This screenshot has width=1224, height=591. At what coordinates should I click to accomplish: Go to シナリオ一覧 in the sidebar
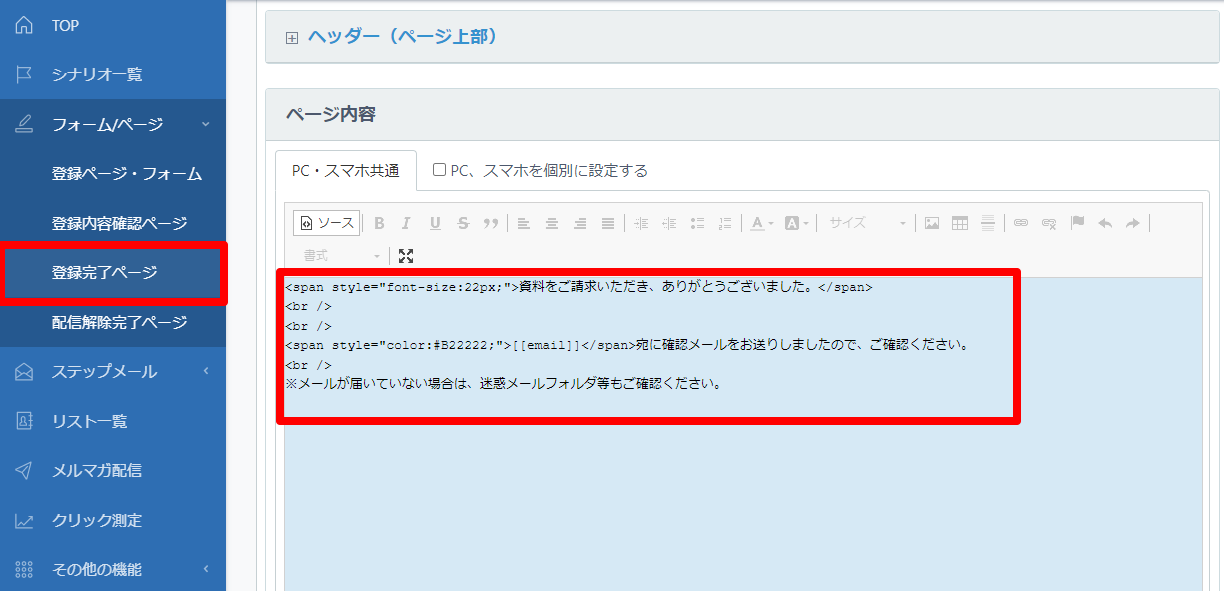click(x=97, y=75)
